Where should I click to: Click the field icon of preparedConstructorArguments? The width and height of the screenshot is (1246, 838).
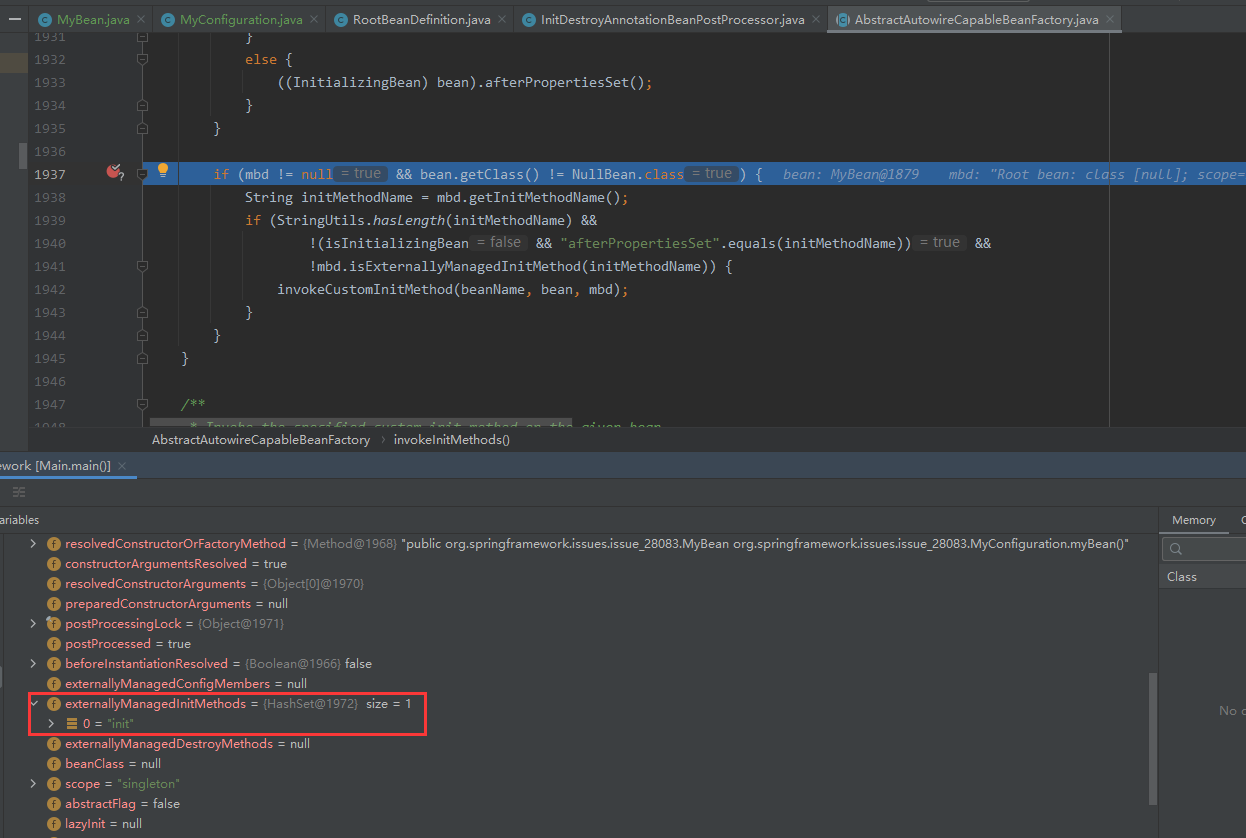[54, 604]
